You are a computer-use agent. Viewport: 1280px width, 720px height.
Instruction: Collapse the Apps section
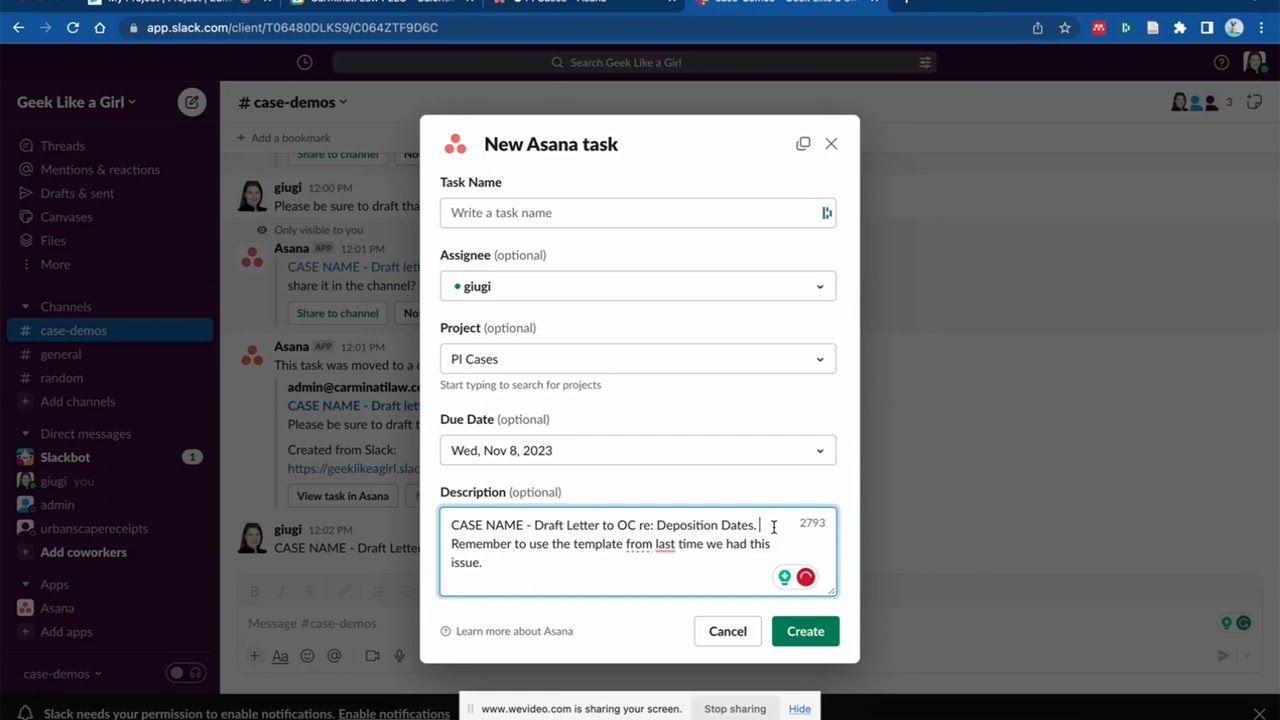(26, 584)
